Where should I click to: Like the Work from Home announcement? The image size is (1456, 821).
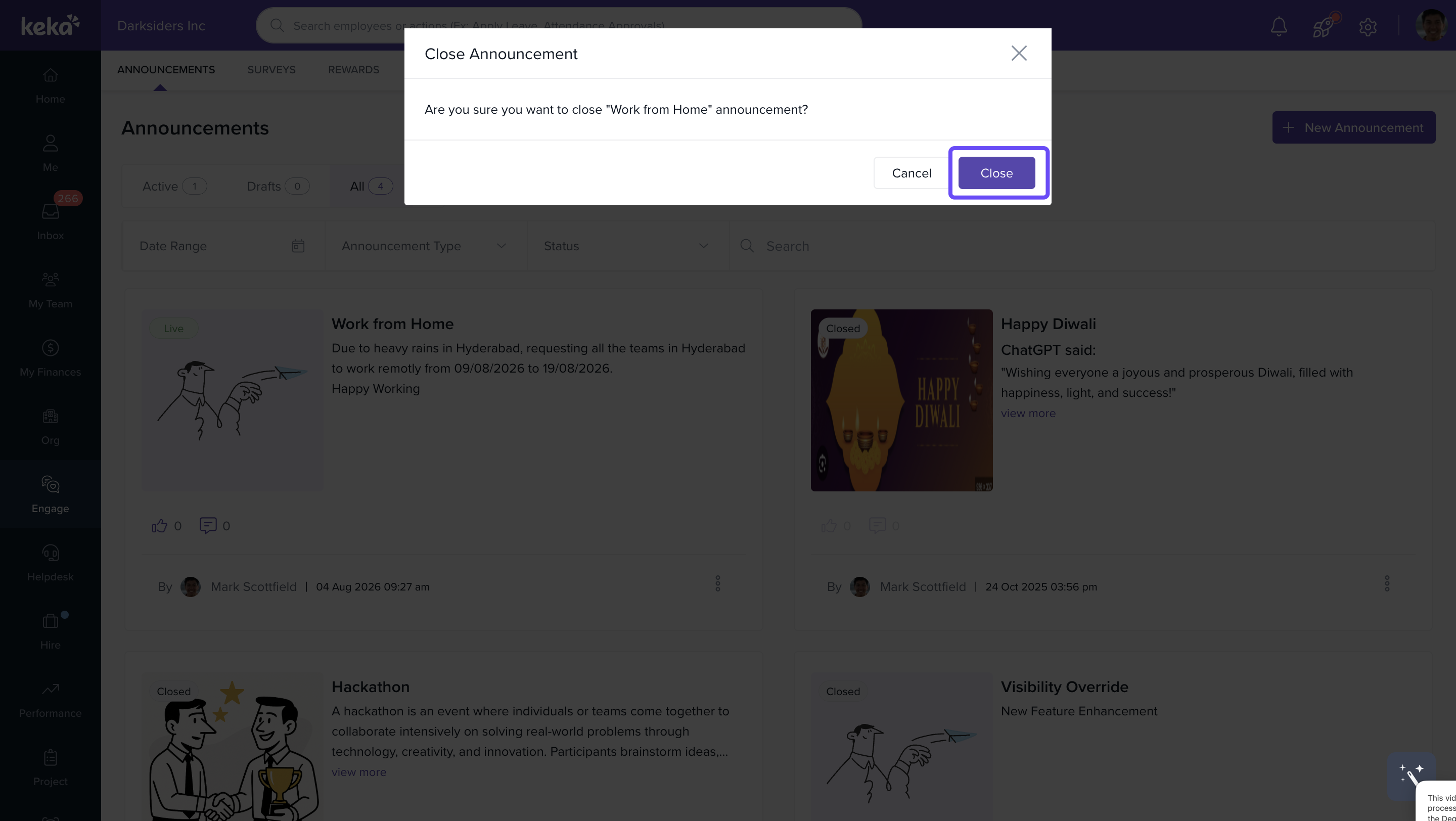159,525
